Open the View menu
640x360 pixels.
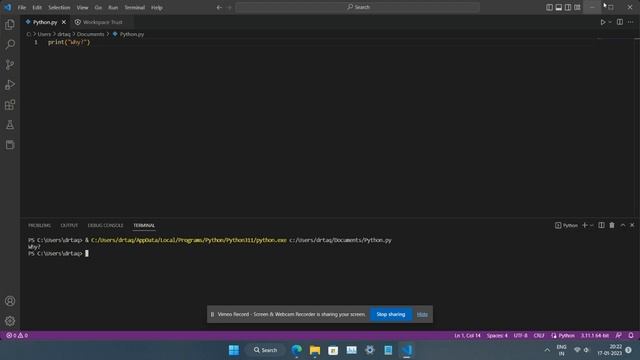82,7
